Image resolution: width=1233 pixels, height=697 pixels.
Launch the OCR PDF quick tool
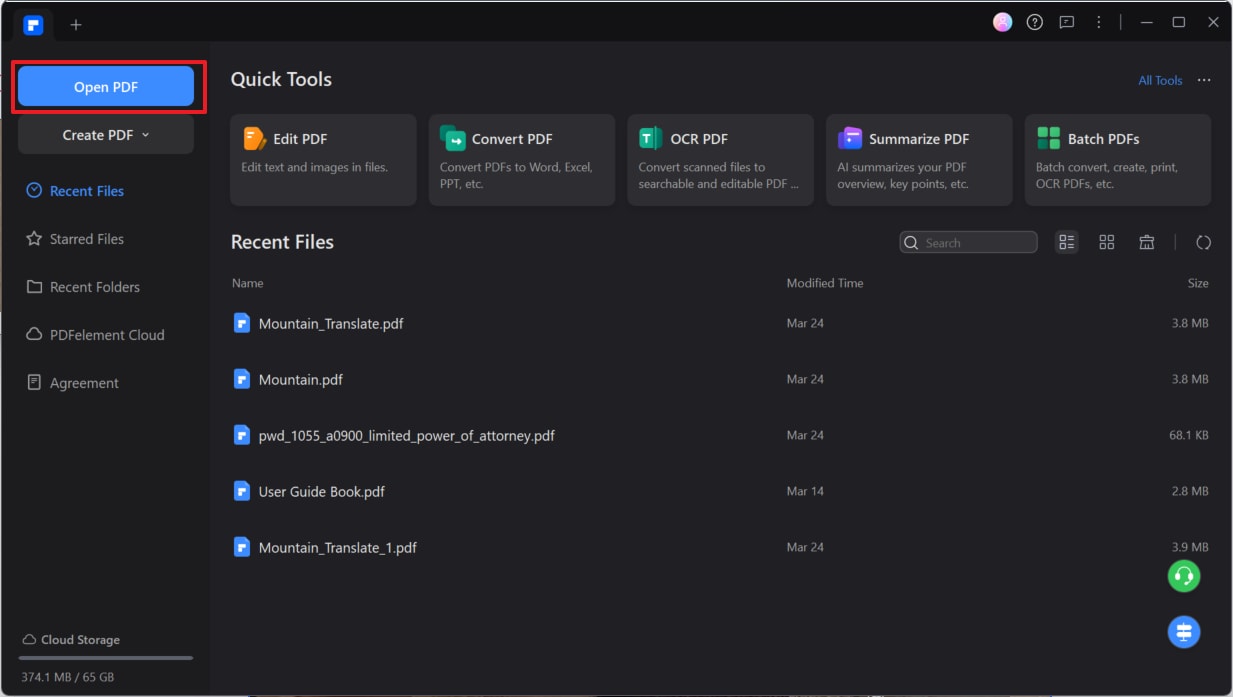[720, 160]
